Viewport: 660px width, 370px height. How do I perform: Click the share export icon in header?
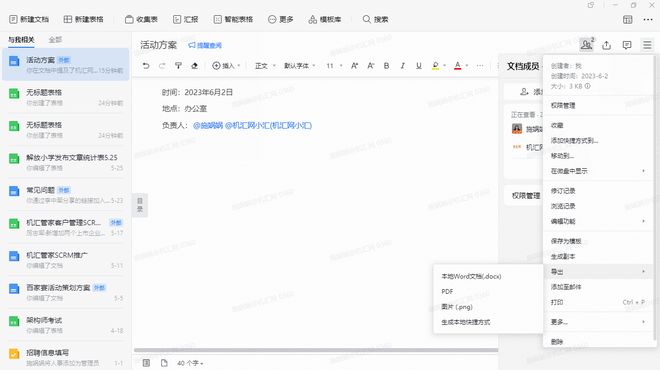(607, 45)
